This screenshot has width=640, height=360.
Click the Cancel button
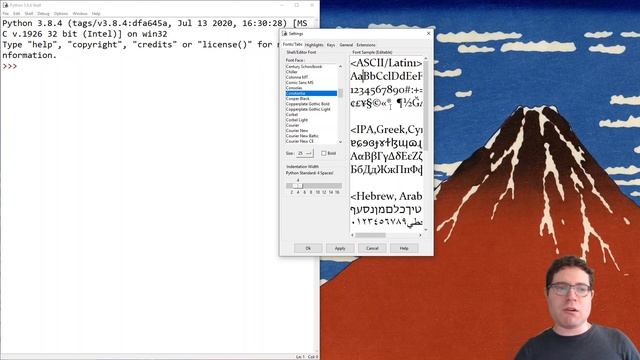coord(372,248)
